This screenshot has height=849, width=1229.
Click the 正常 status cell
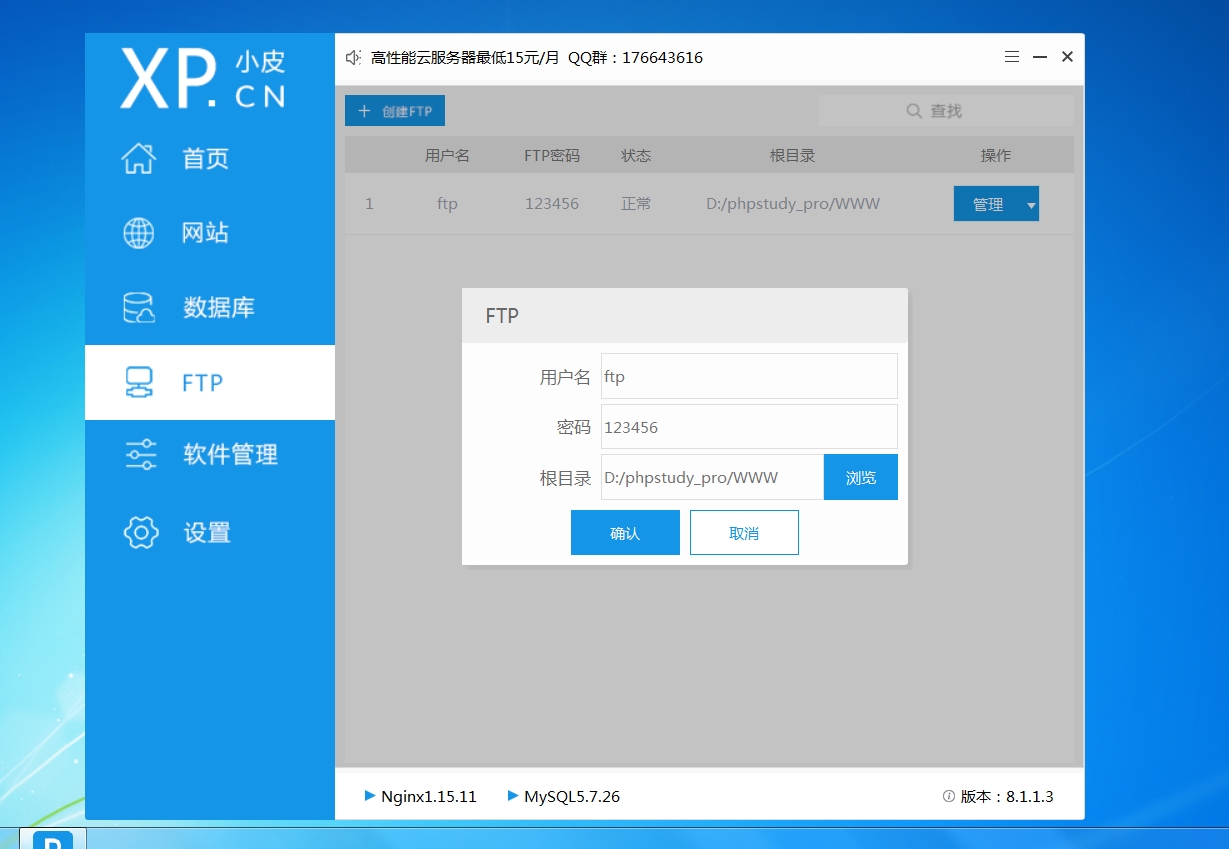(636, 204)
